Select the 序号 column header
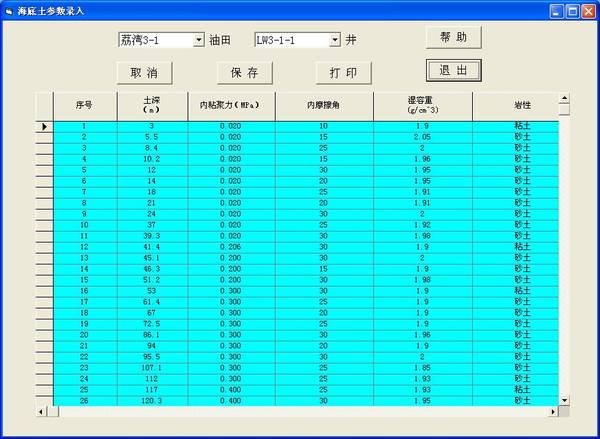 pyautogui.click(x=84, y=106)
